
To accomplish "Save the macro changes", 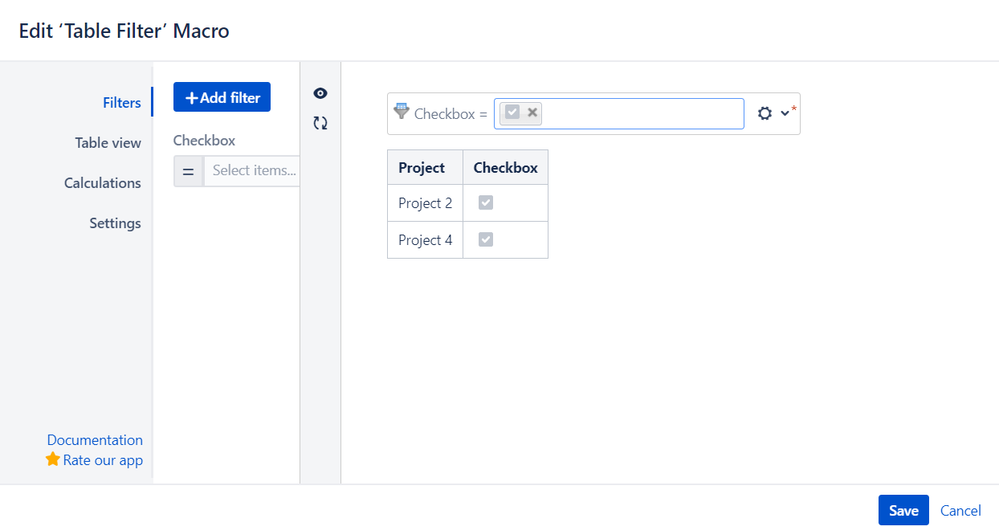I will (903, 510).
